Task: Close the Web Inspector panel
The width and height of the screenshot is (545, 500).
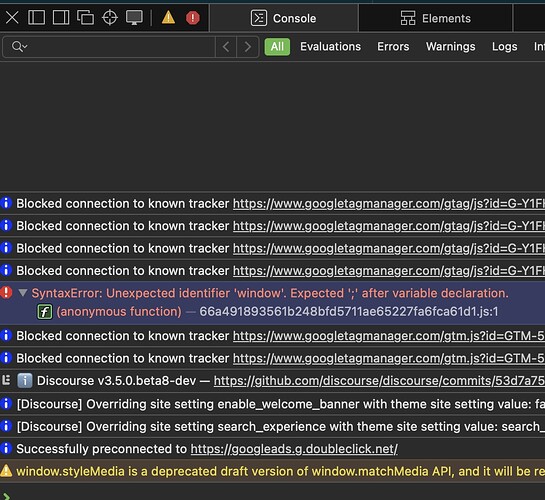Action: coord(12,17)
